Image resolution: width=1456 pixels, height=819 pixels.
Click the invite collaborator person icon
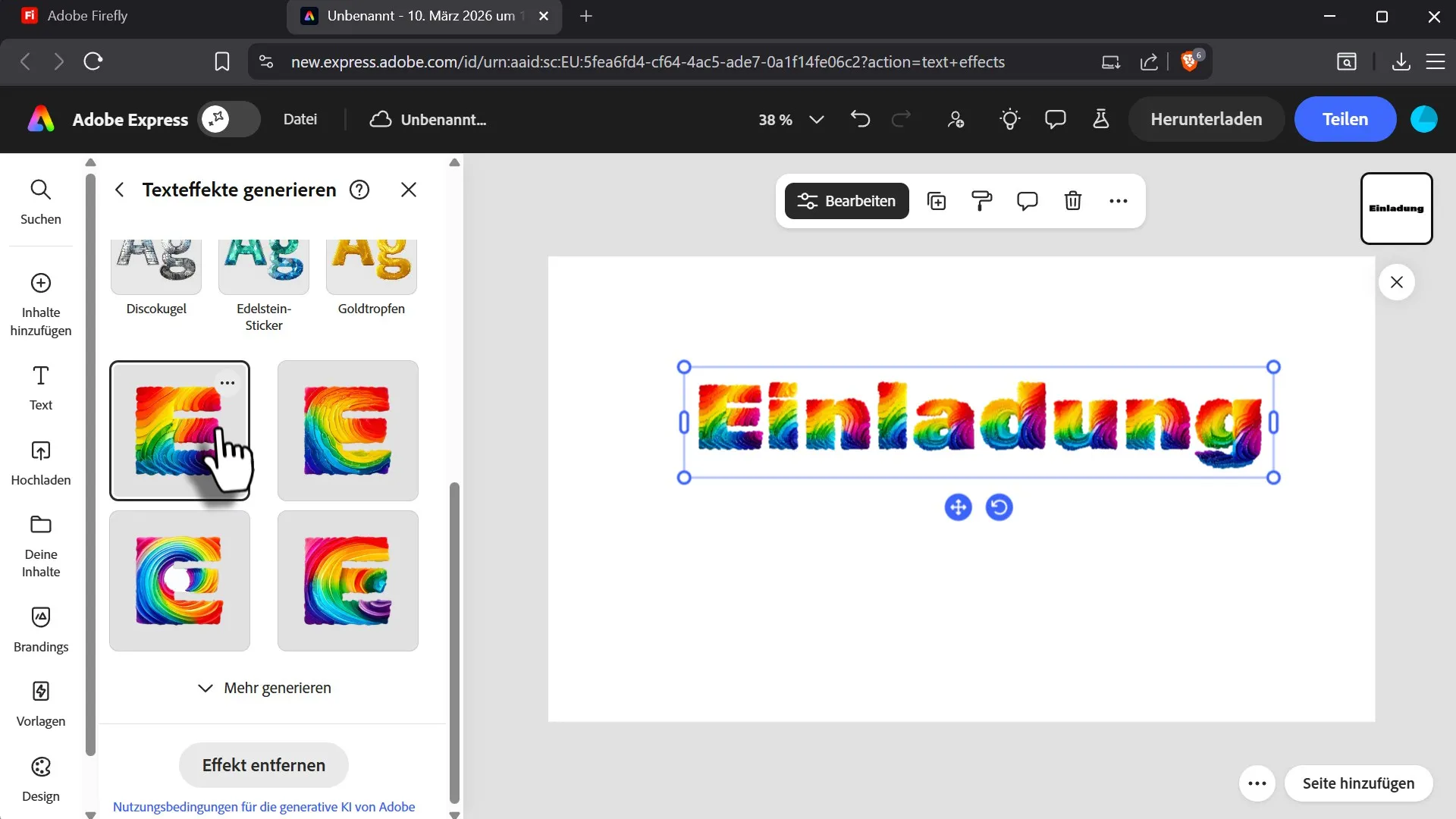click(x=955, y=119)
